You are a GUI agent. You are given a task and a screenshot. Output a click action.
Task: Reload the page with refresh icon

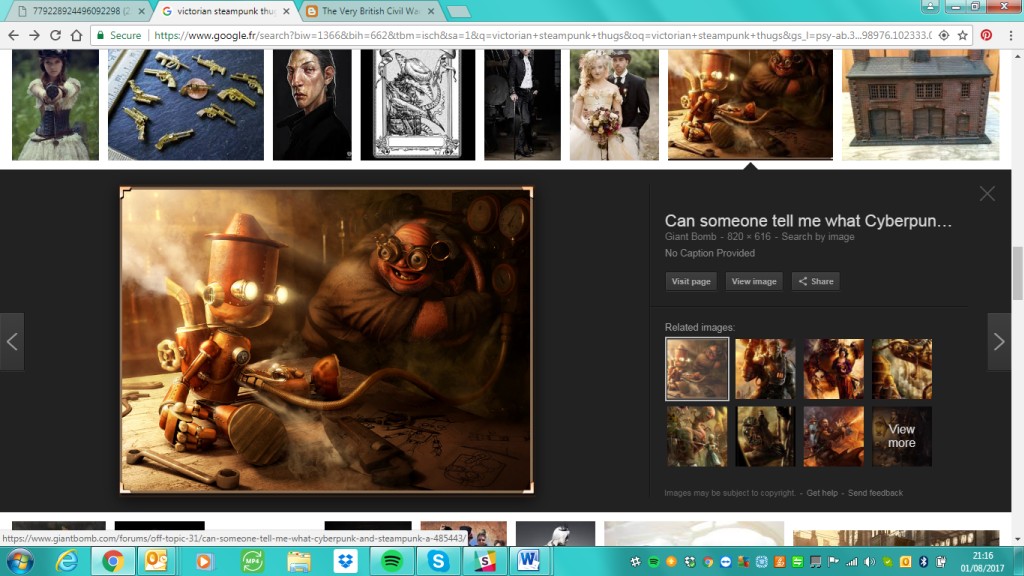(x=56, y=35)
